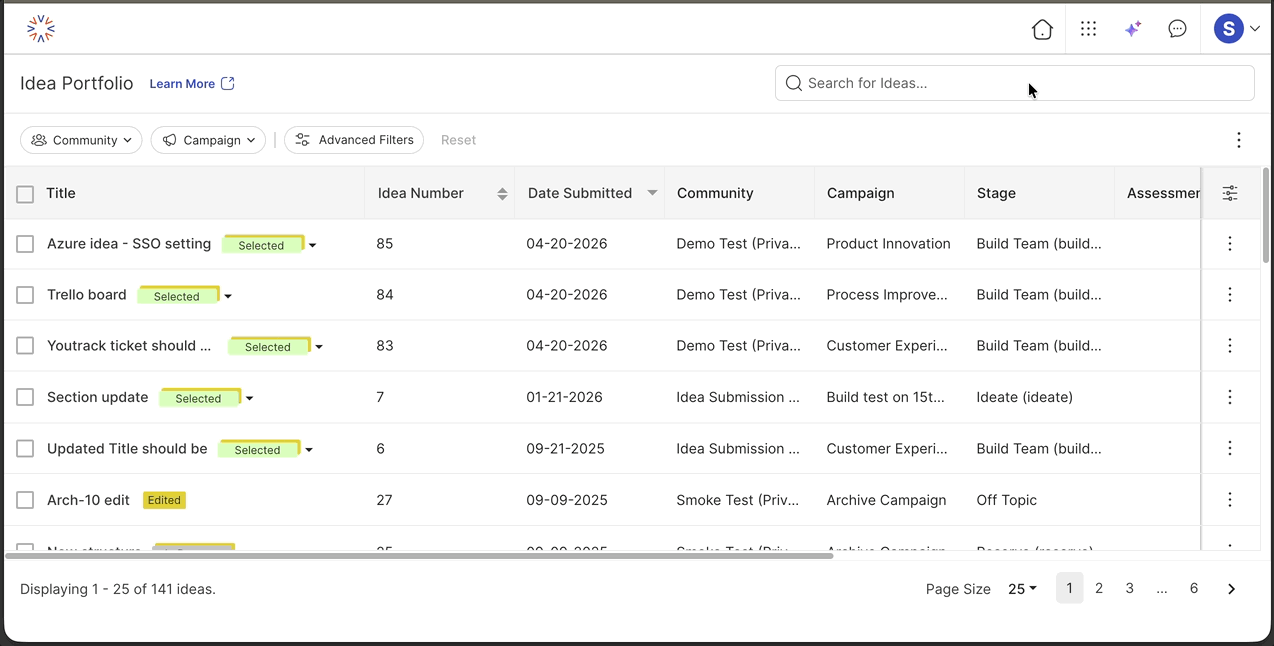Image resolution: width=1274 pixels, height=646 pixels.
Task: Click the pagination ellipsis
Action: pyautogui.click(x=1161, y=589)
